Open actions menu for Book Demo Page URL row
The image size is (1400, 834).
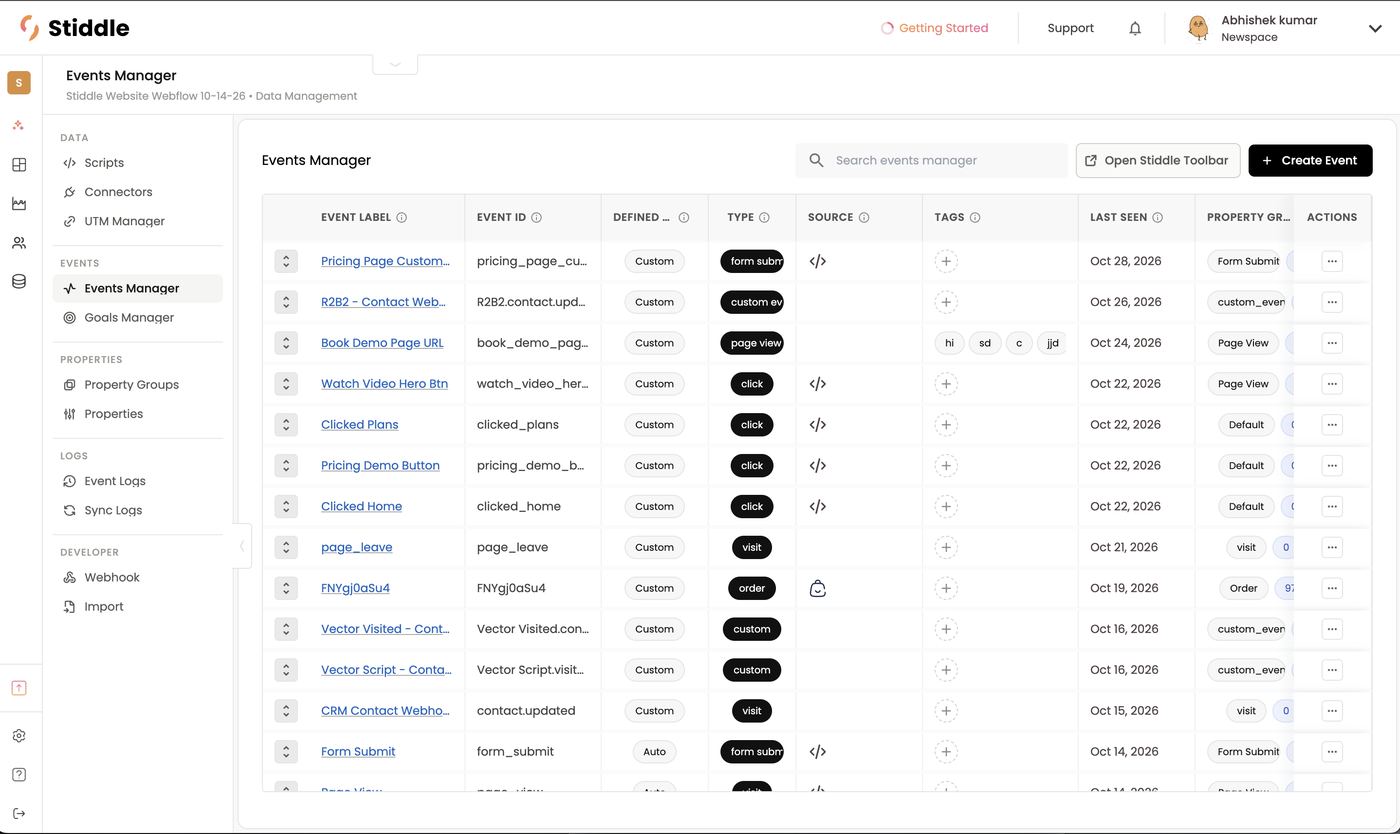pyautogui.click(x=1332, y=343)
